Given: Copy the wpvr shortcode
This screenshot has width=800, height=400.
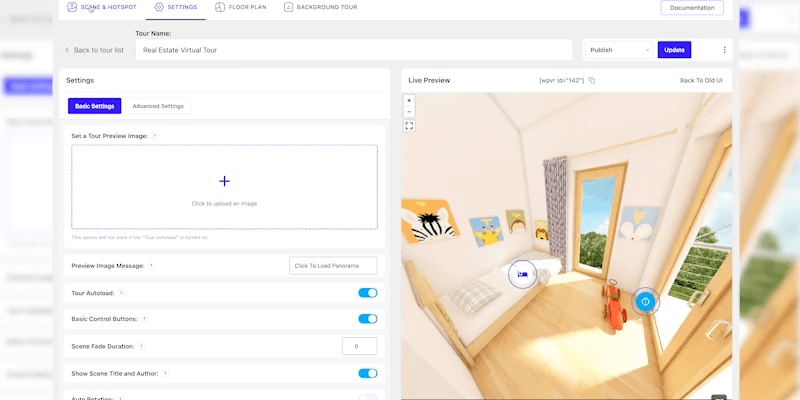Looking at the screenshot, I should 592,81.
